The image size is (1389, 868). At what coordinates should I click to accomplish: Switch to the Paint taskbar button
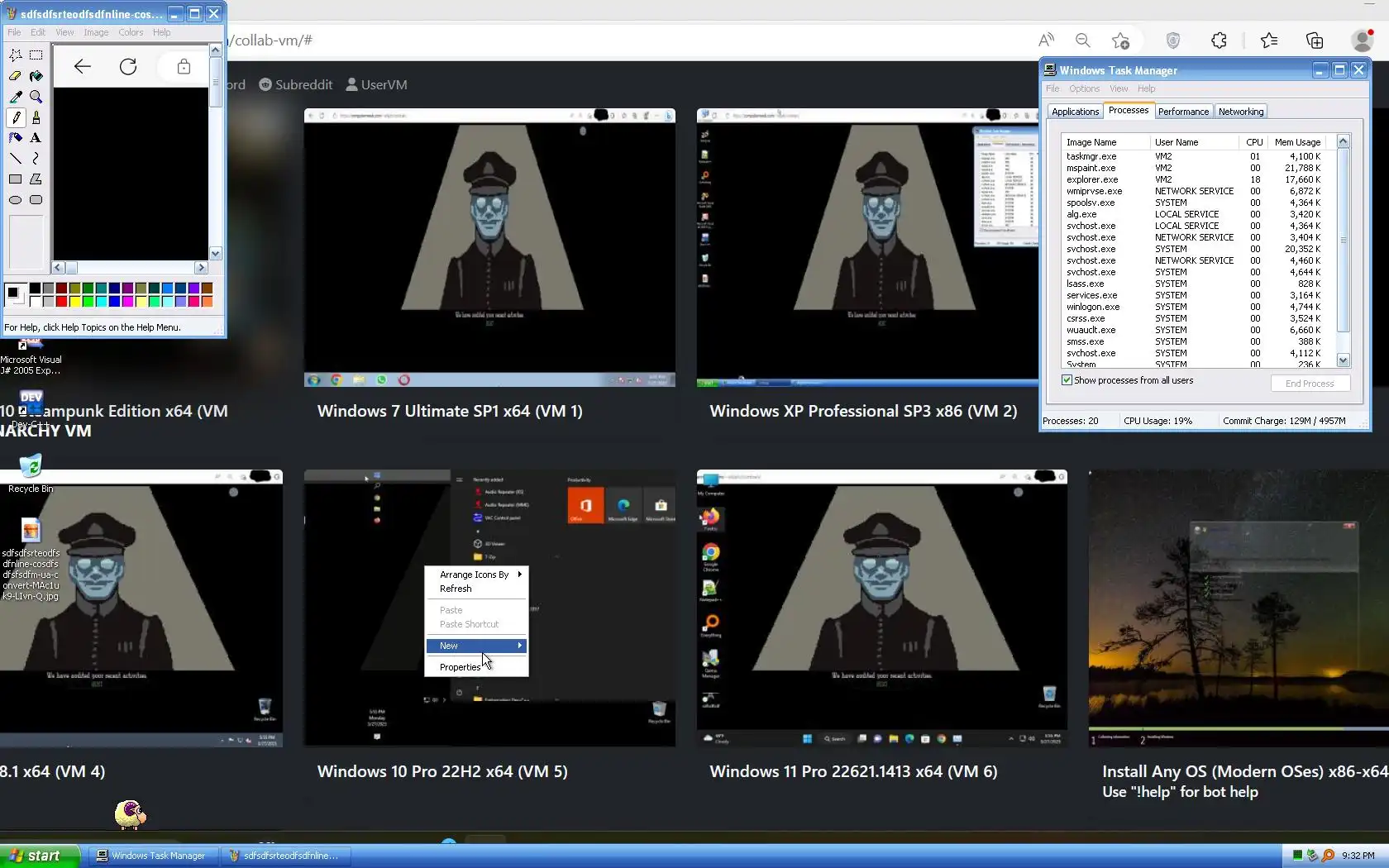[284, 856]
